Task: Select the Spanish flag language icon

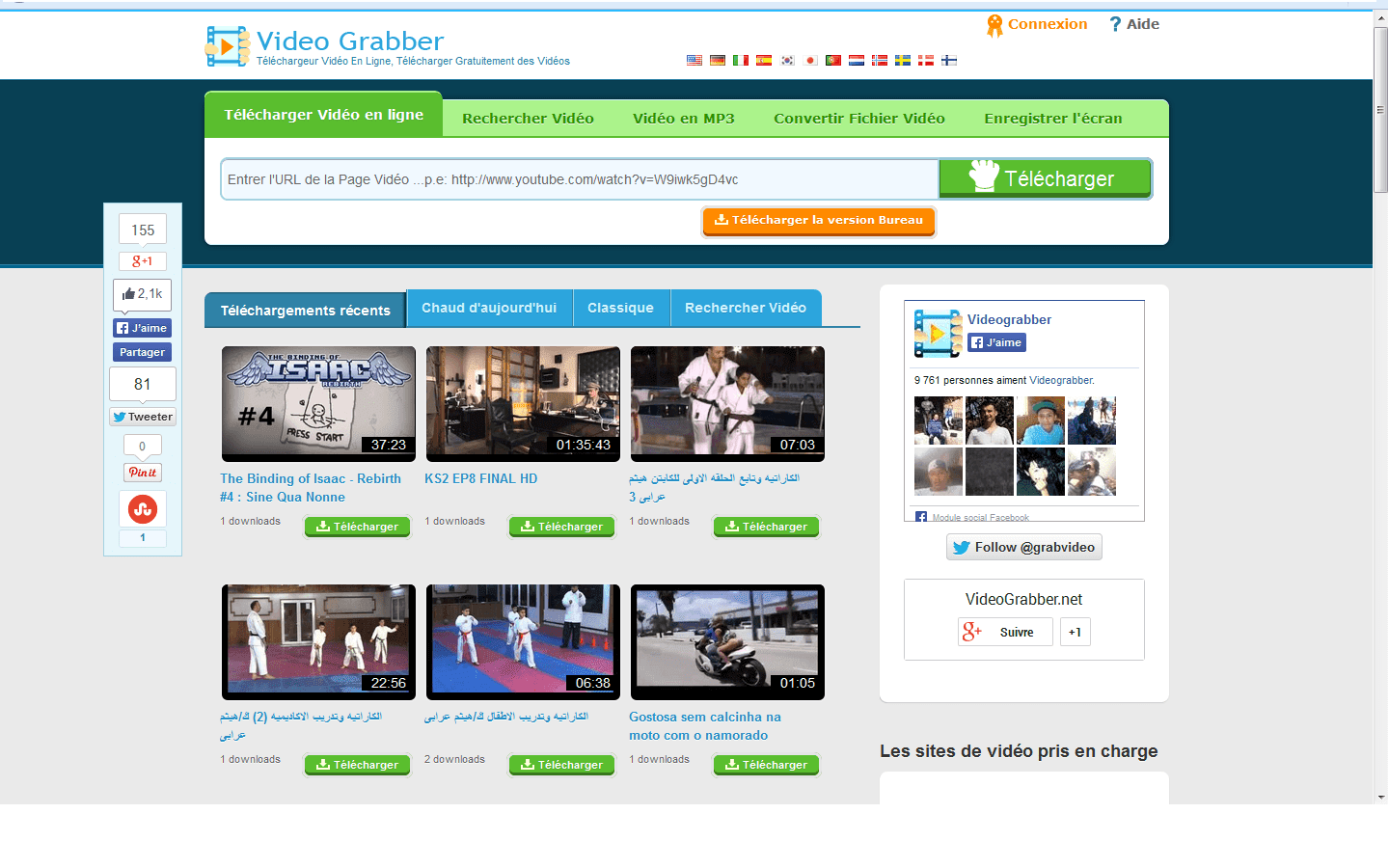Action: pos(764,60)
